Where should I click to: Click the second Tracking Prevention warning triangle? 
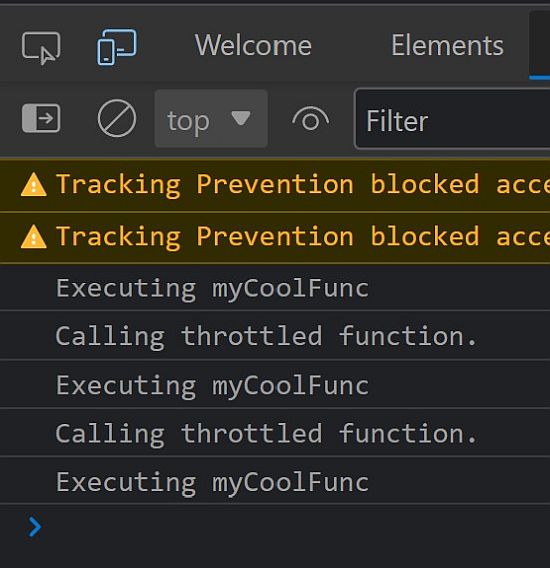(x=34, y=237)
